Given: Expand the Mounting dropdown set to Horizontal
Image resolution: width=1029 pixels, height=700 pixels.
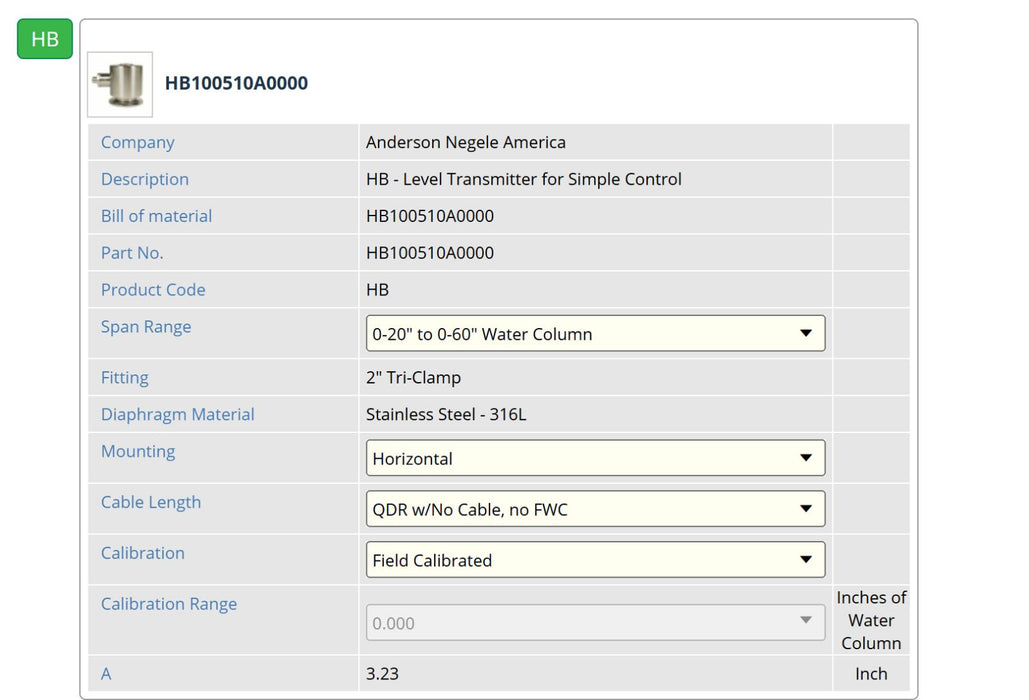Looking at the screenshot, I should 595,459.
